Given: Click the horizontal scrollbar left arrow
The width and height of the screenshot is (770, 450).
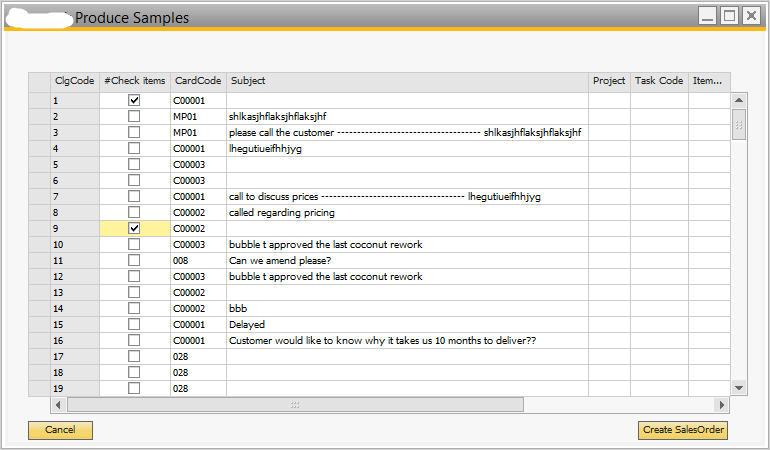Looking at the screenshot, I should click(58, 405).
